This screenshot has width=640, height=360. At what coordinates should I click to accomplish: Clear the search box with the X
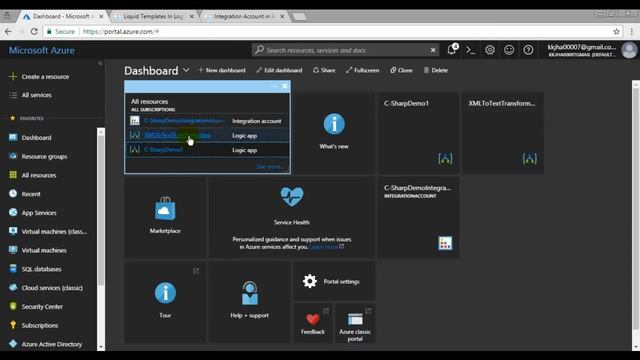coord(433,50)
